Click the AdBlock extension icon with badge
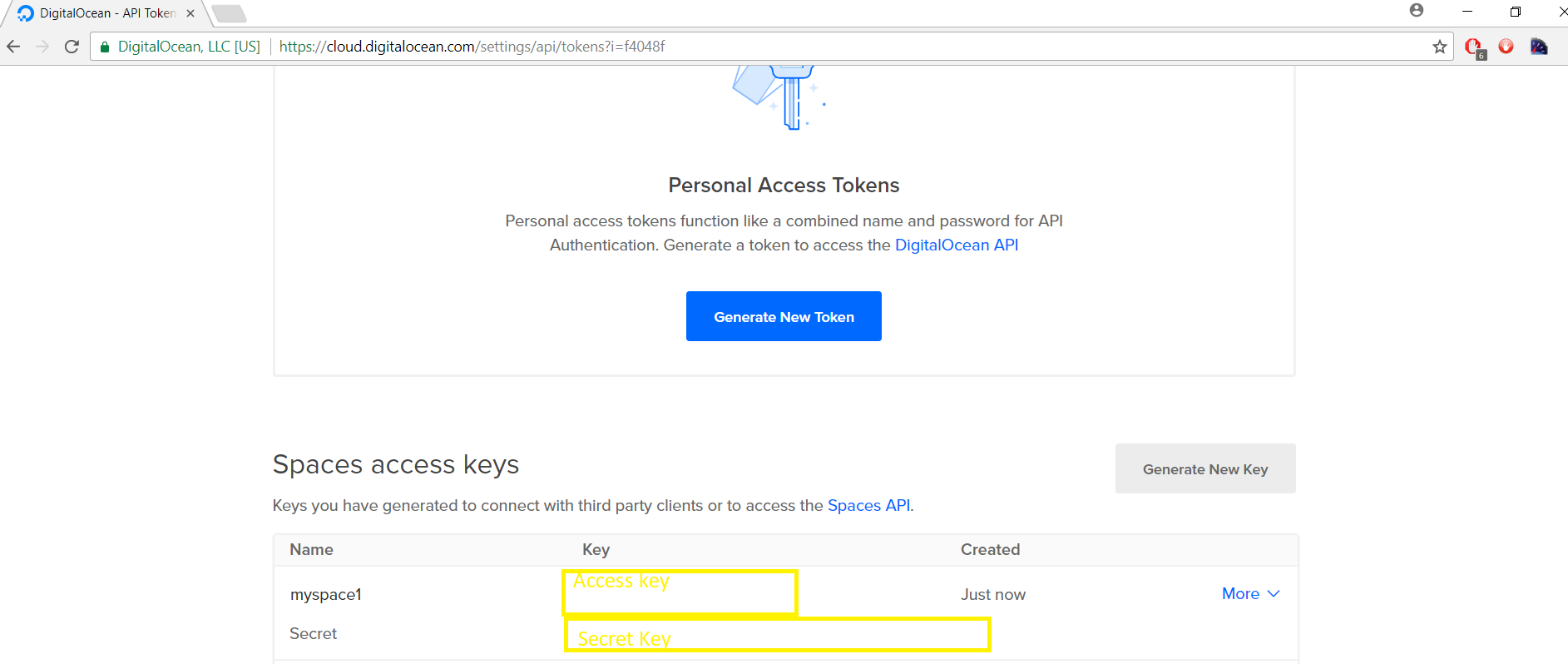Viewport: 1568px width, 664px height. (x=1474, y=47)
